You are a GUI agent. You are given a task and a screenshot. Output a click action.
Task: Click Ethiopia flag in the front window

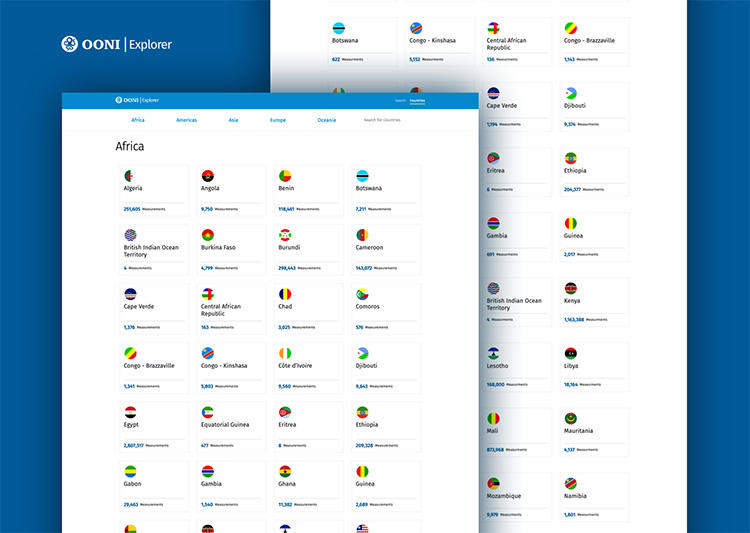click(362, 412)
